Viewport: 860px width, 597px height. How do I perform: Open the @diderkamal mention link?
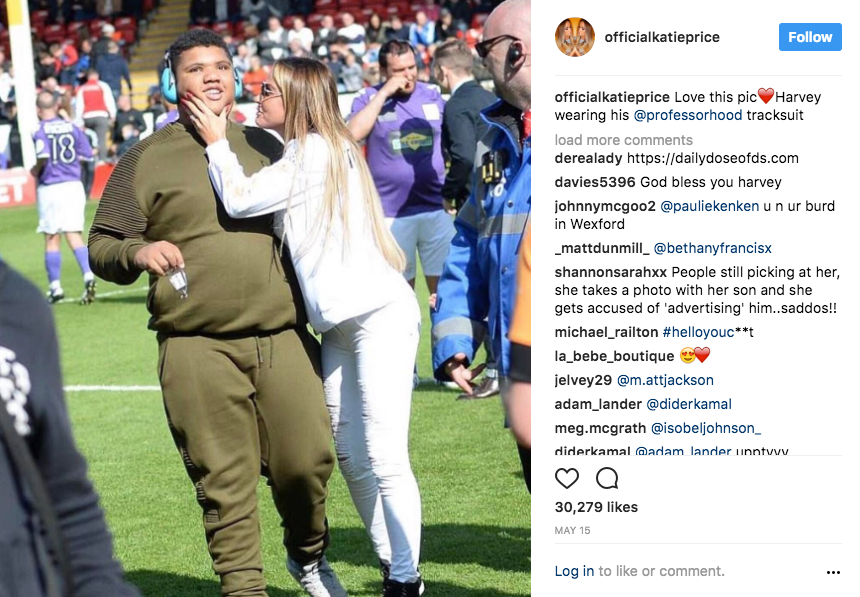click(x=689, y=404)
